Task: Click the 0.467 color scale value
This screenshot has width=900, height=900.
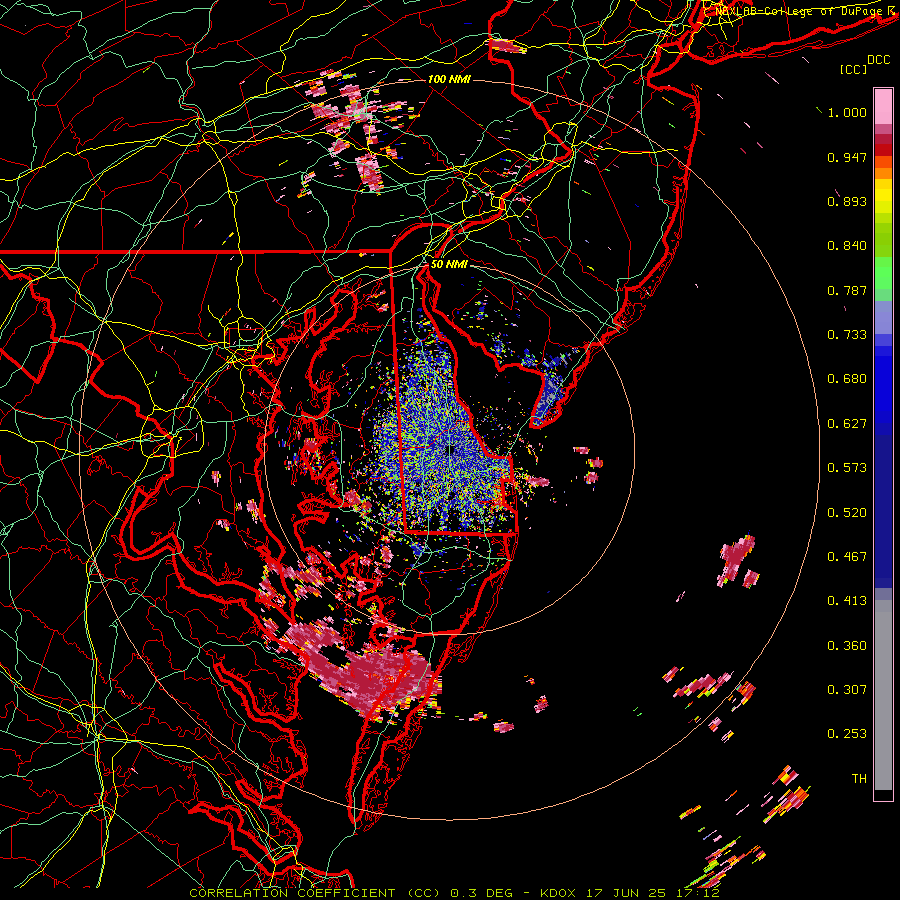Action: tap(847, 557)
